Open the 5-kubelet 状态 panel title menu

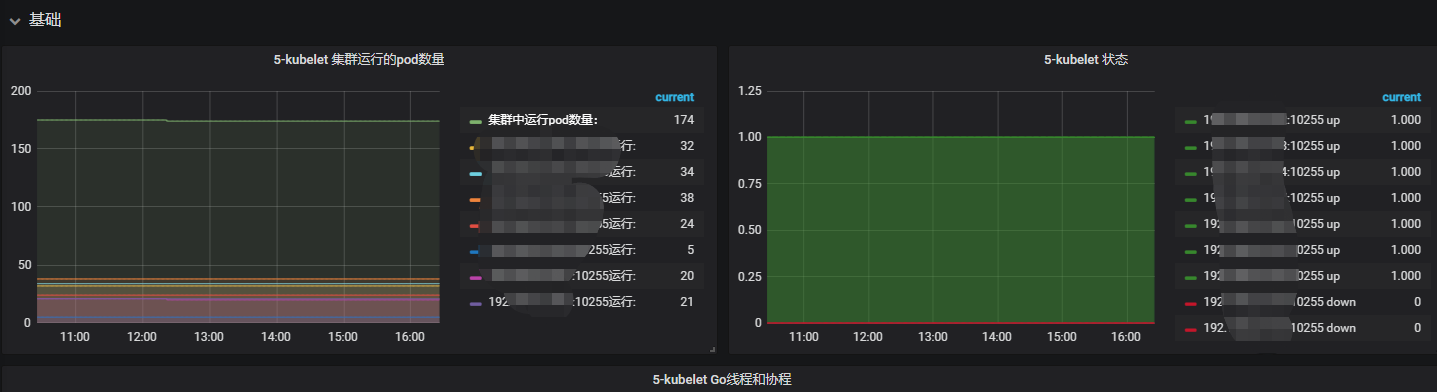coord(1086,60)
